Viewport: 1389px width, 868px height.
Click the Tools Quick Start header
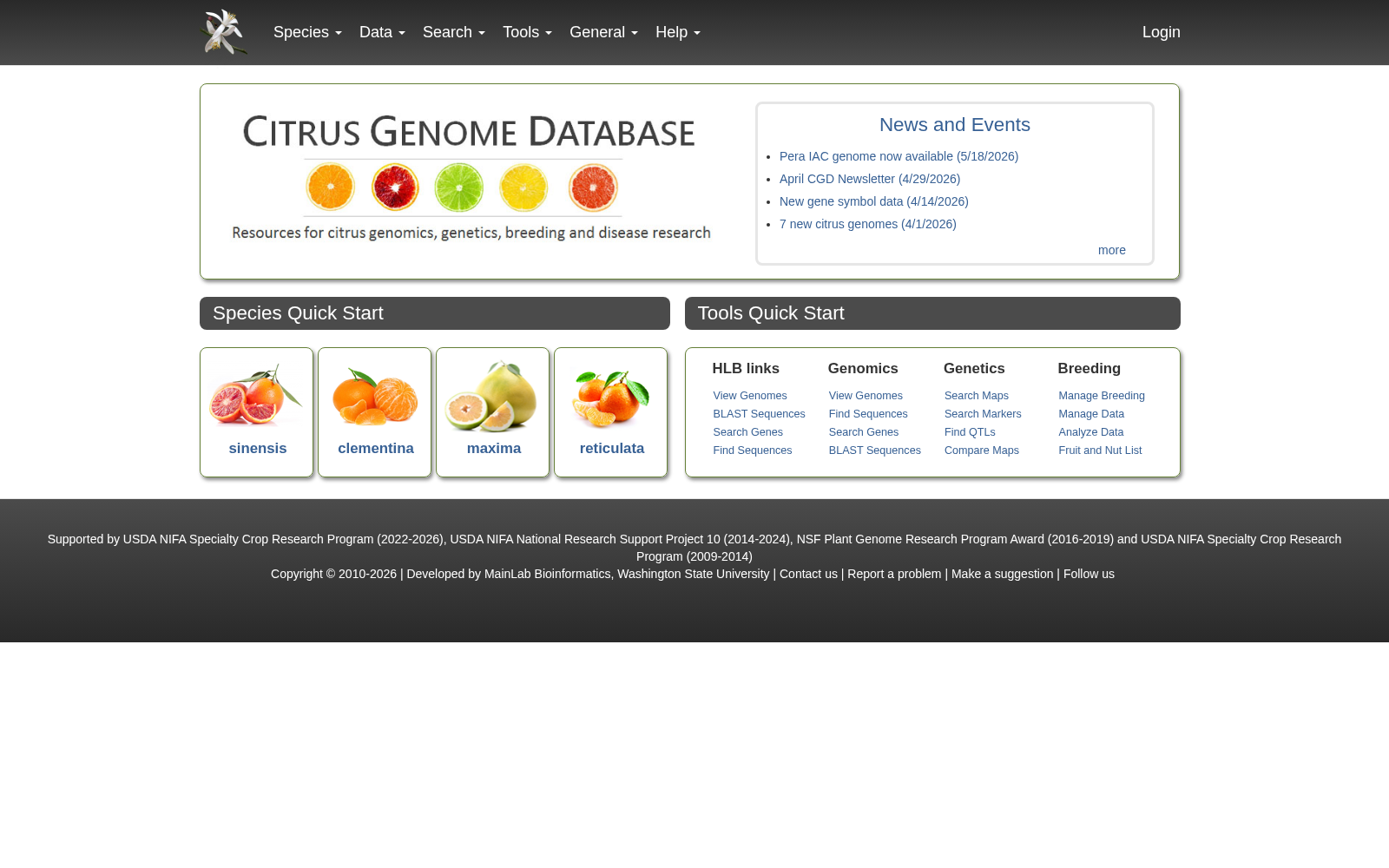tap(932, 313)
